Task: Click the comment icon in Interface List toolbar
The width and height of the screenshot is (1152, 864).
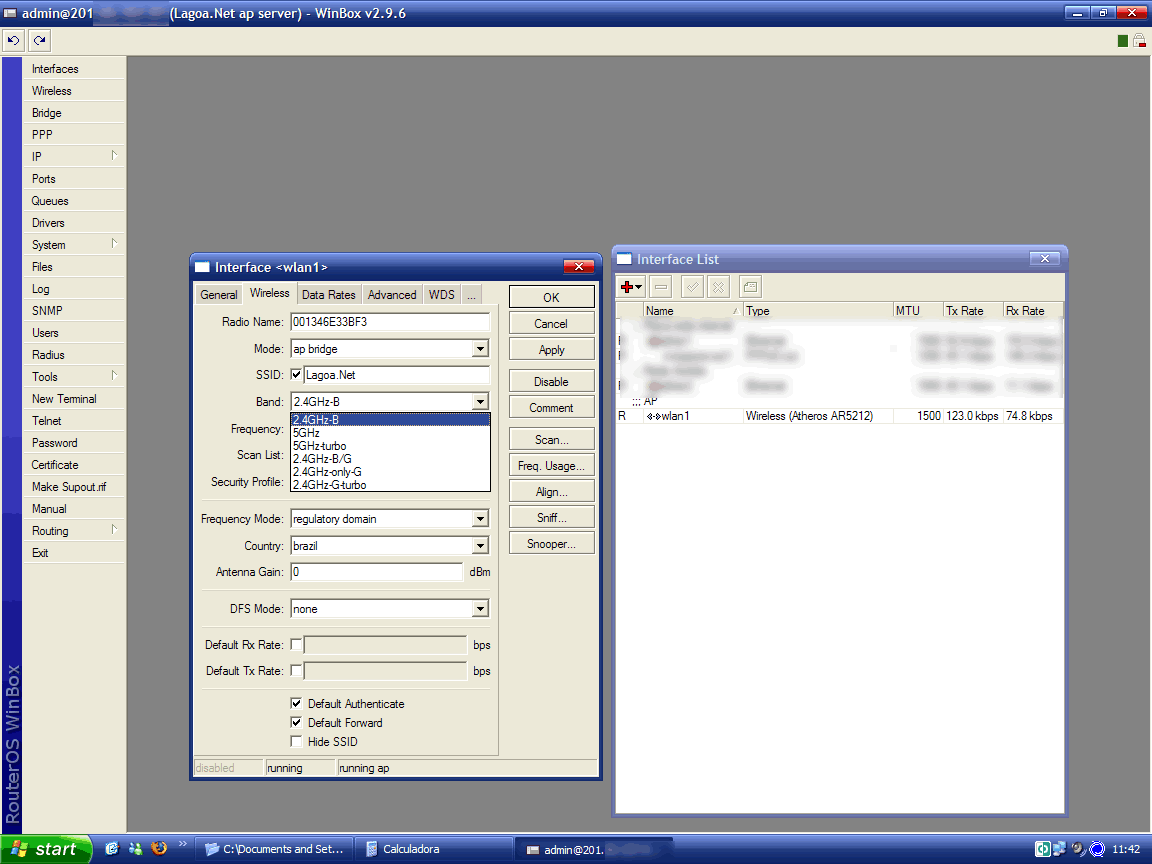Action: coord(750,287)
